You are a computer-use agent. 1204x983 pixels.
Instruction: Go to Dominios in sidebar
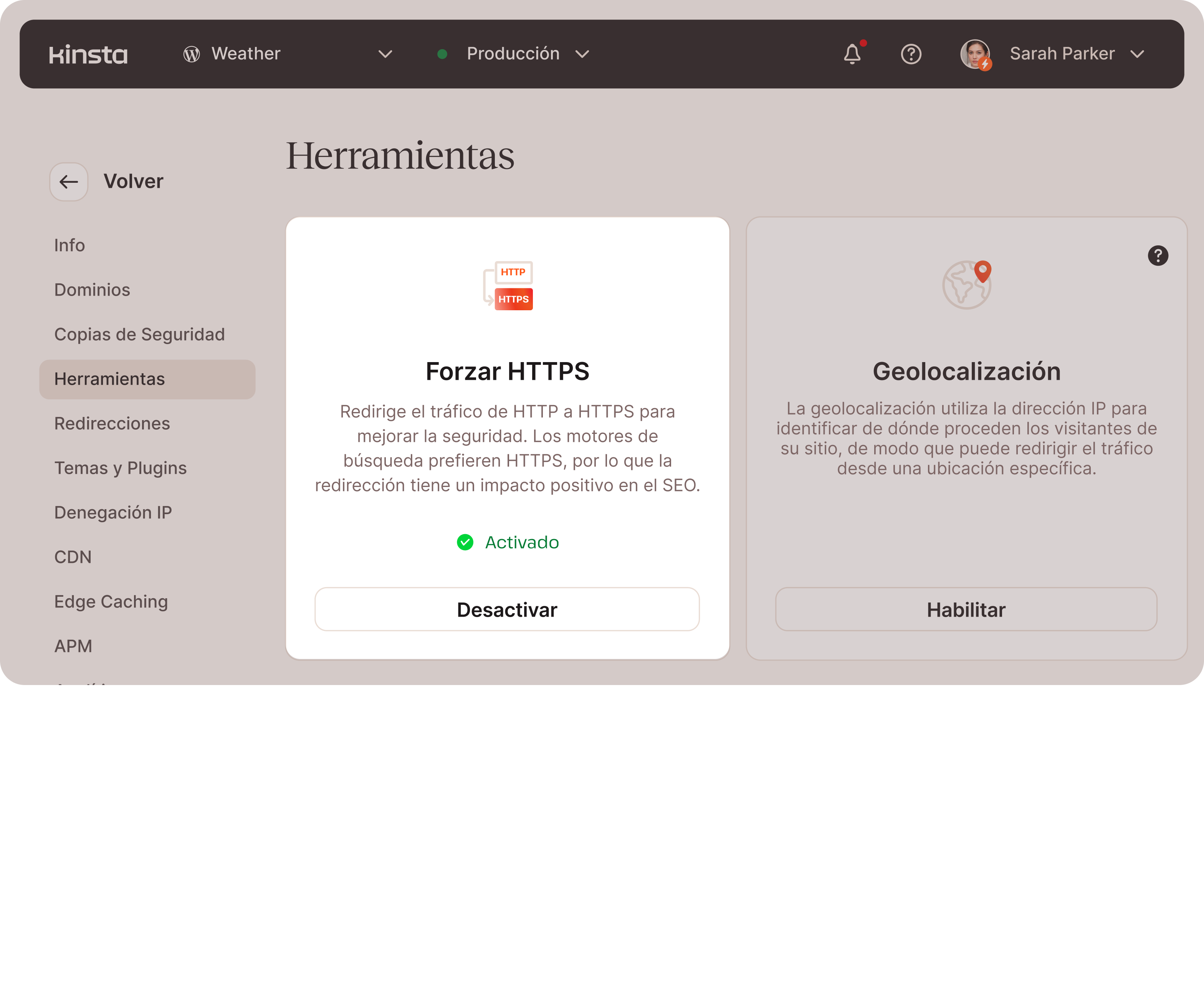[92, 290]
